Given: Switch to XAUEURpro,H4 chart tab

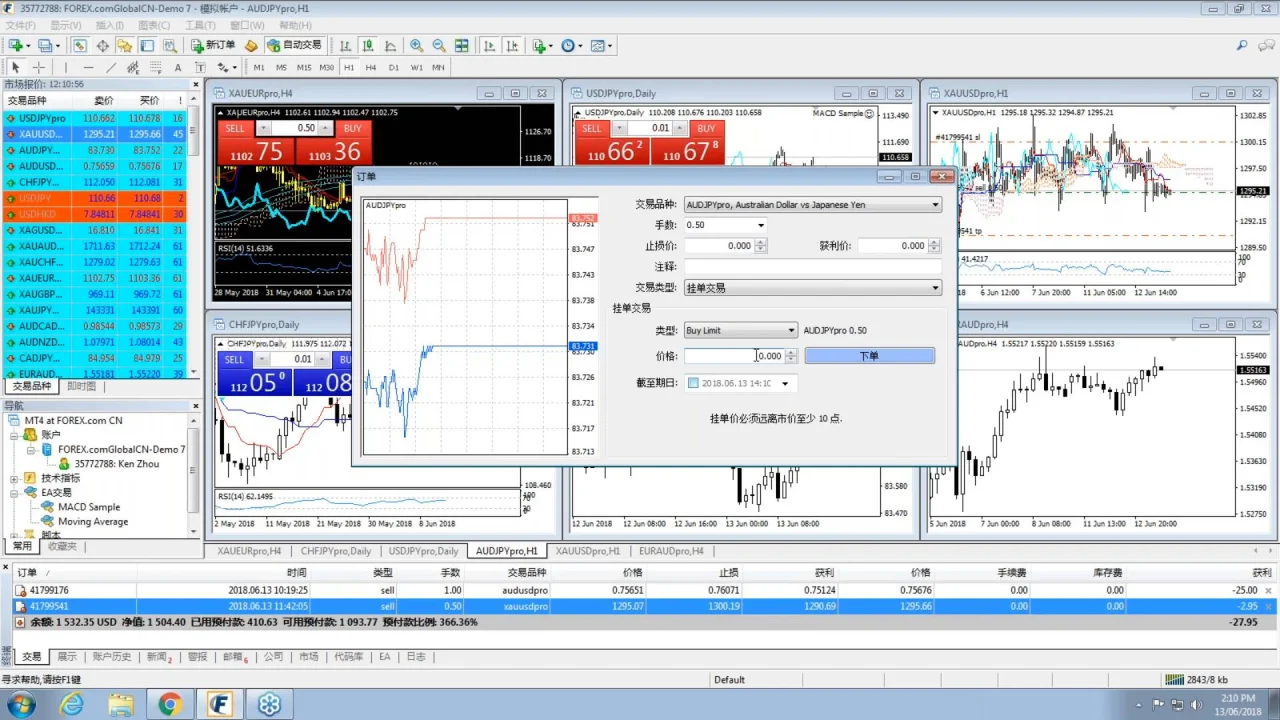Looking at the screenshot, I should coord(249,551).
